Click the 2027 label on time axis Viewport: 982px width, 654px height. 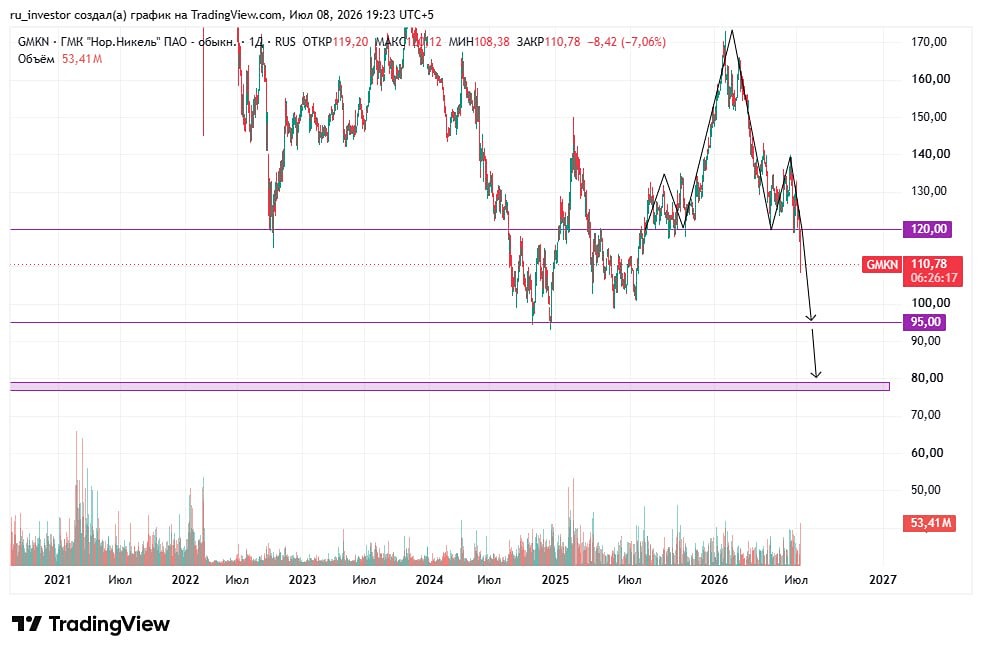(883, 580)
